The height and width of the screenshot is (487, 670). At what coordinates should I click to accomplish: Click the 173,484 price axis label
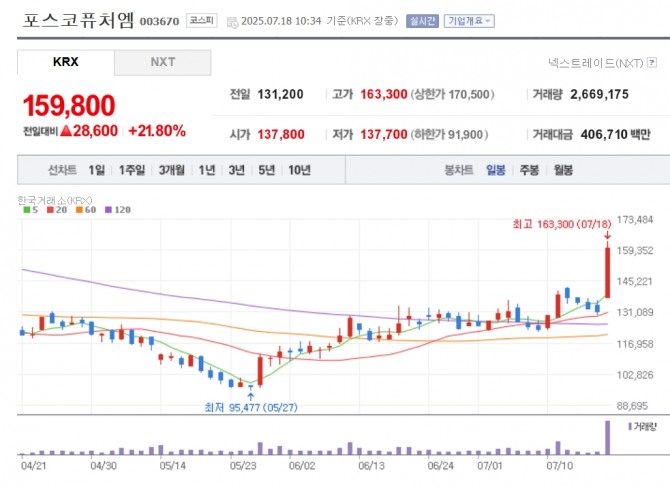coord(635,220)
